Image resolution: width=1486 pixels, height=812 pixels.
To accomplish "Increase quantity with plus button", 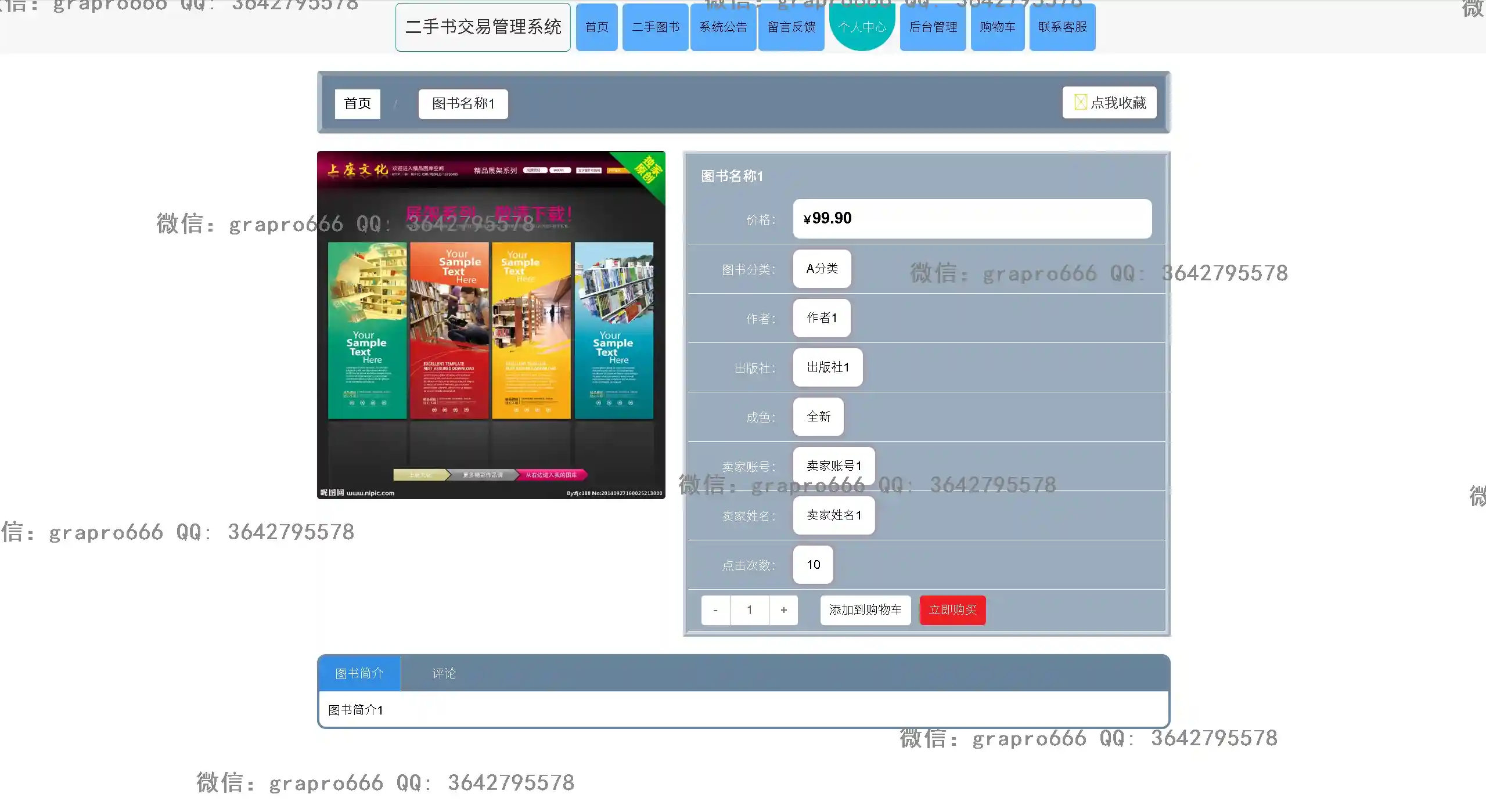I will 783,610.
